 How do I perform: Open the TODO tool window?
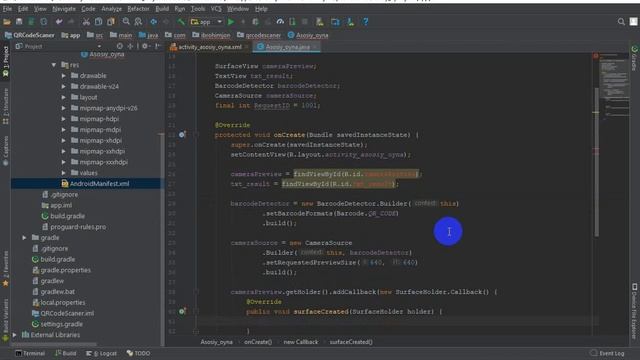pyautogui.click(x=138, y=353)
